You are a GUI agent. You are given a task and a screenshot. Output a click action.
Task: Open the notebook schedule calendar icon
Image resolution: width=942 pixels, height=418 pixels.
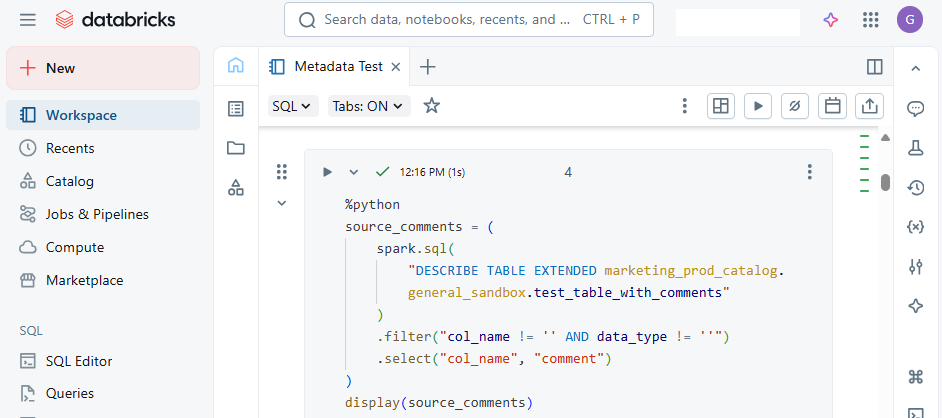(x=831, y=106)
